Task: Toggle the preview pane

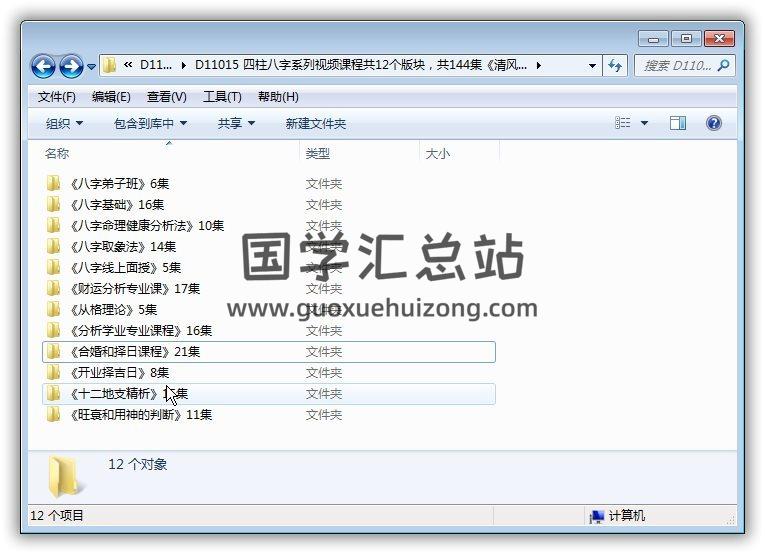Action: [x=678, y=123]
